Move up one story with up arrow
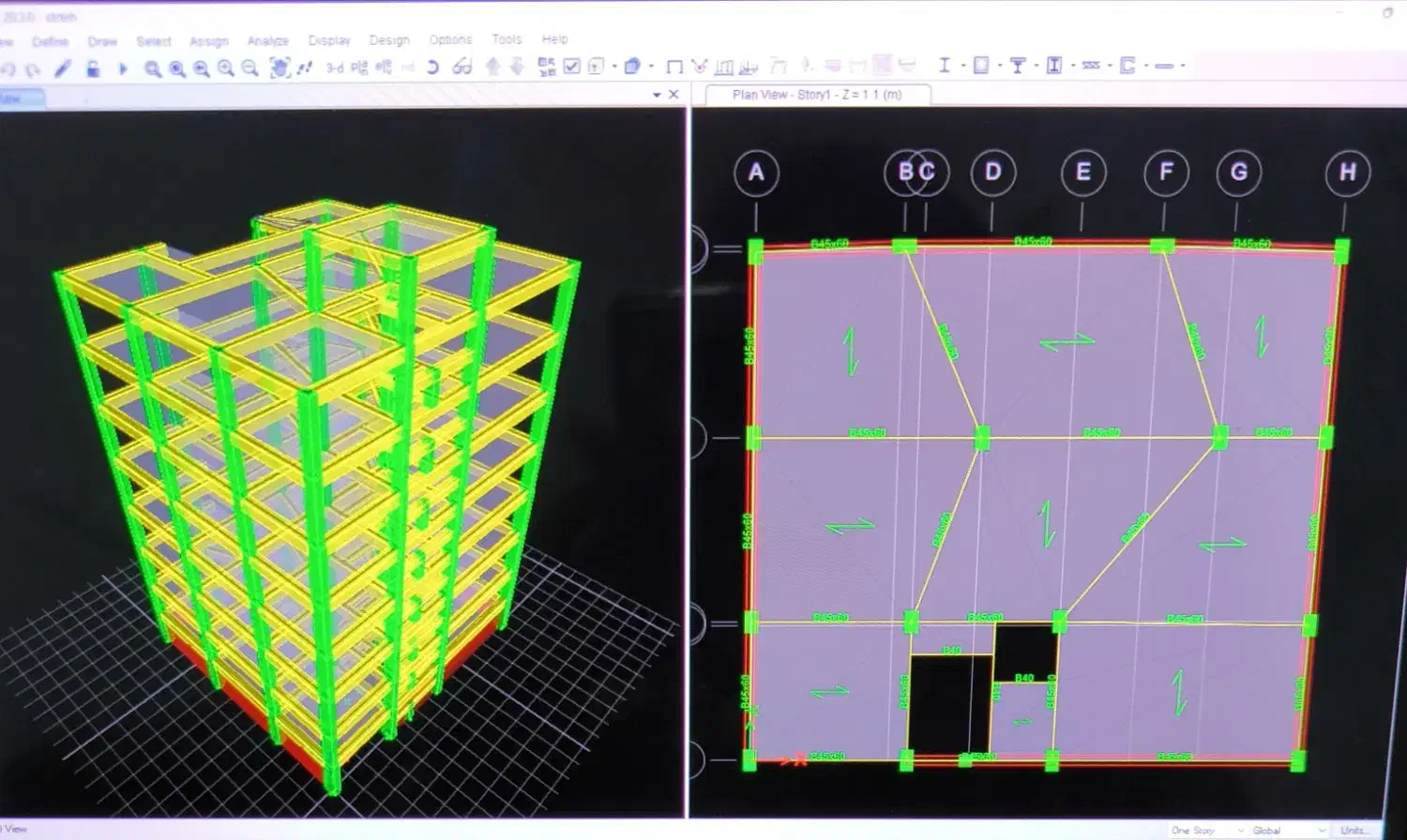This screenshot has height=840, width=1407. coord(492,66)
